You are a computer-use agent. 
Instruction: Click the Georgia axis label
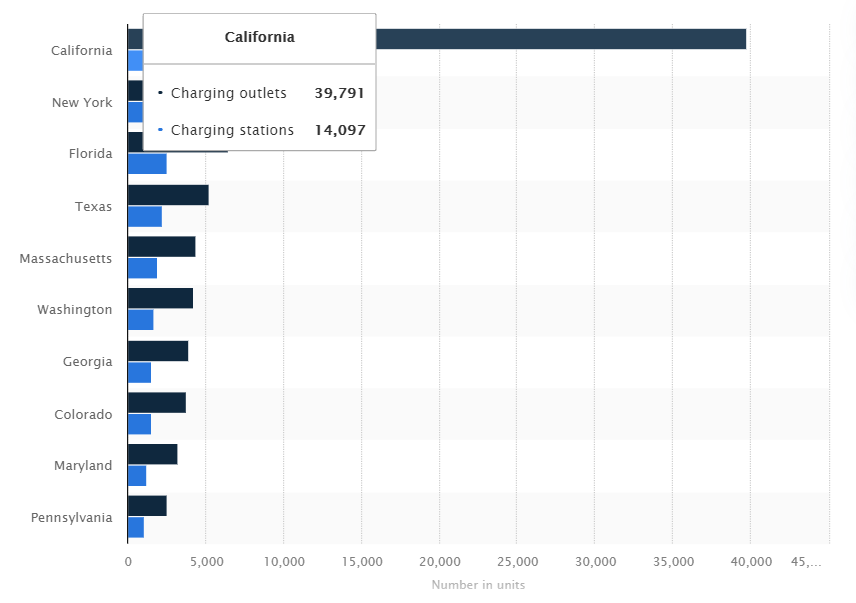87,362
